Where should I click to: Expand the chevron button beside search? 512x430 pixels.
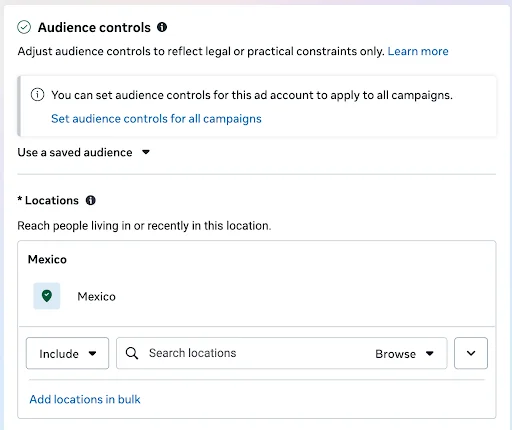click(471, 353)
